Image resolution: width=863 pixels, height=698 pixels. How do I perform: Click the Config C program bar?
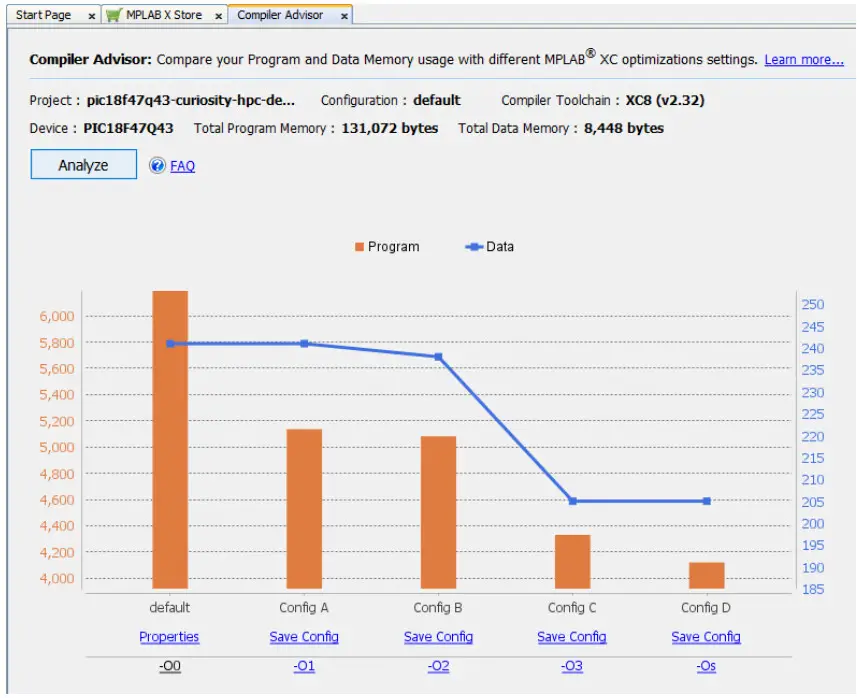point(572,561)
